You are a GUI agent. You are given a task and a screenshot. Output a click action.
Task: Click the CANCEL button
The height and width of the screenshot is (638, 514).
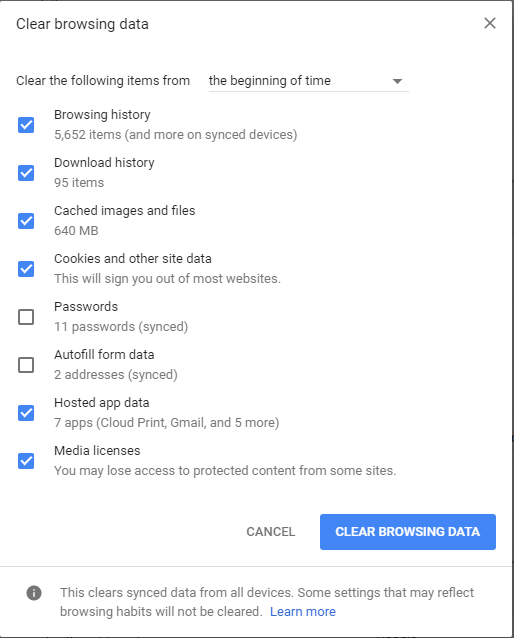click(271, 532)
